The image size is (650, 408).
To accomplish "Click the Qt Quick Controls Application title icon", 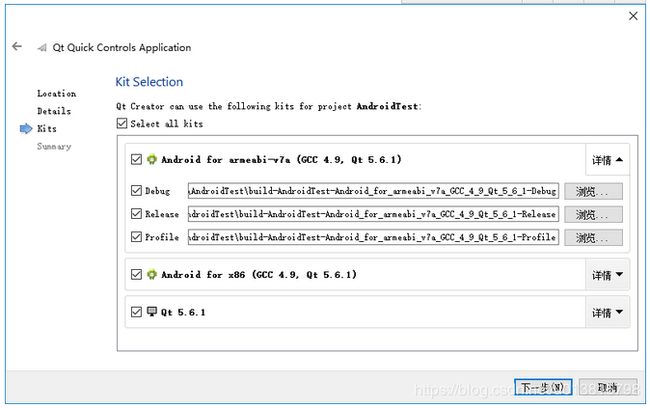I will point(42,48).
